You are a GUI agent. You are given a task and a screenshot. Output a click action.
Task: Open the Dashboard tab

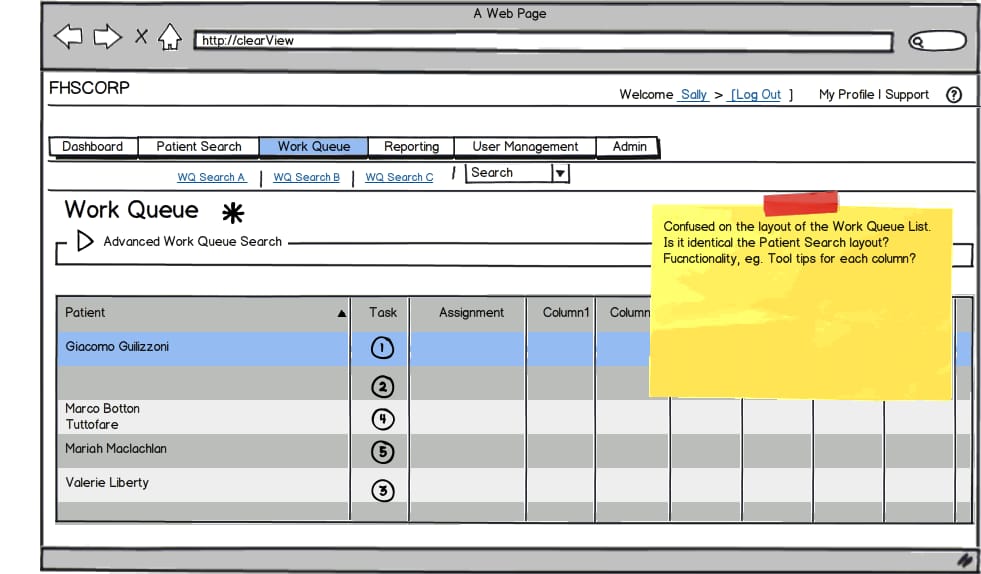[x=93, y=146]
